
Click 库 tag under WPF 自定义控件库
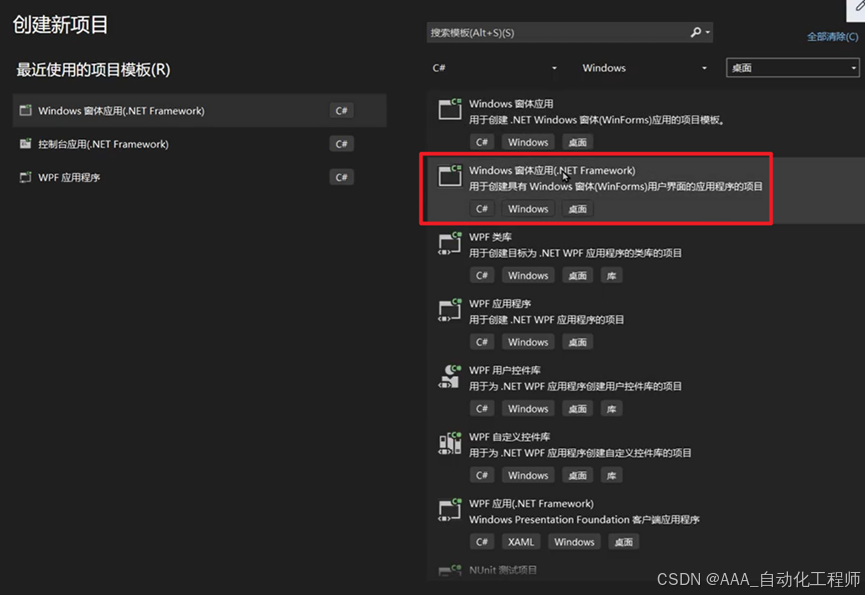coord(611,475)
